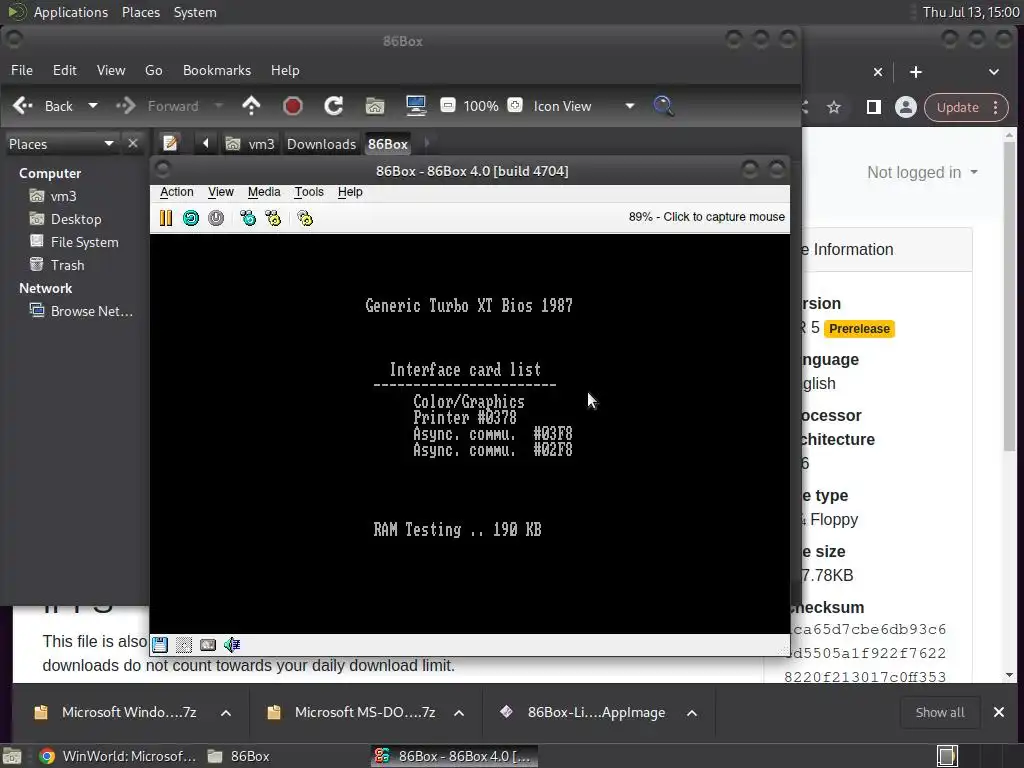Screen dimensions: 1024x768
Task: Close the browser downloads bar
Action: [999, 712]
